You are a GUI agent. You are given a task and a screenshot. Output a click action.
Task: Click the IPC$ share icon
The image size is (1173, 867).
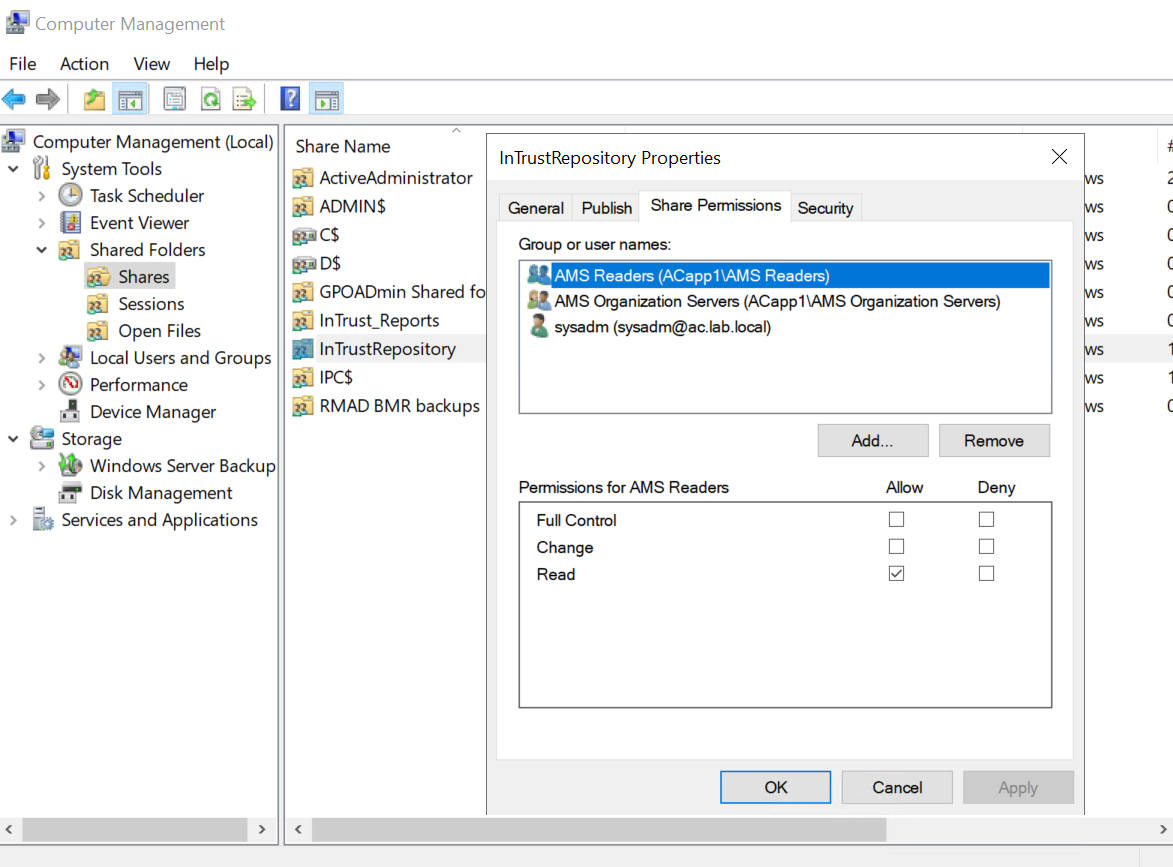(x=303, y=378)
